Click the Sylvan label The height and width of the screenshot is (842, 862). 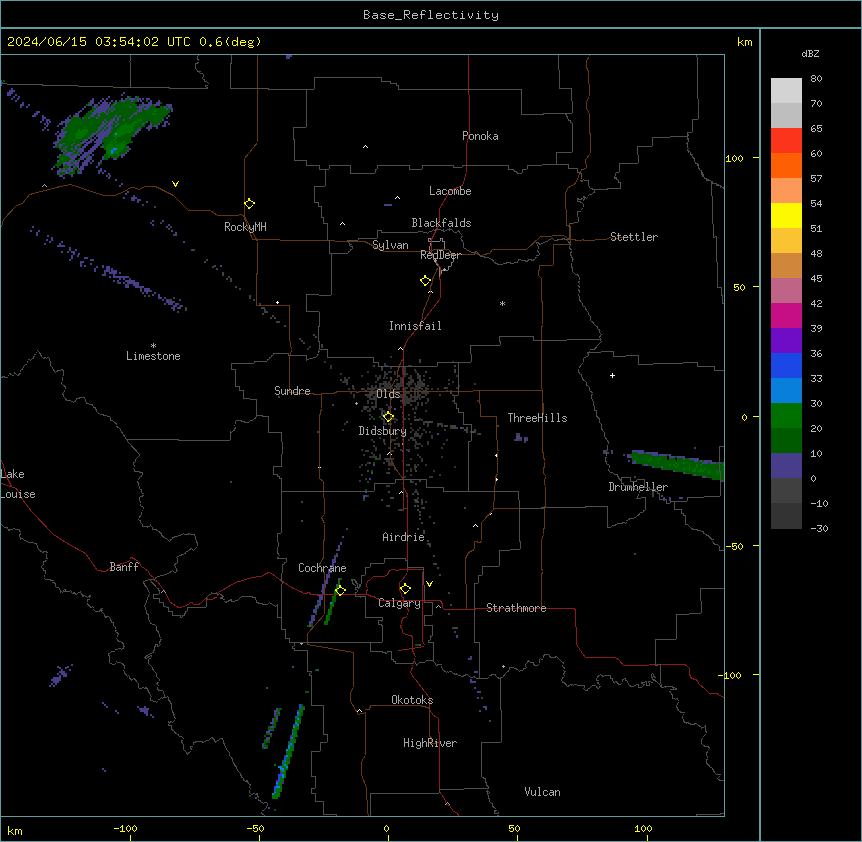(x=390, y=245)
